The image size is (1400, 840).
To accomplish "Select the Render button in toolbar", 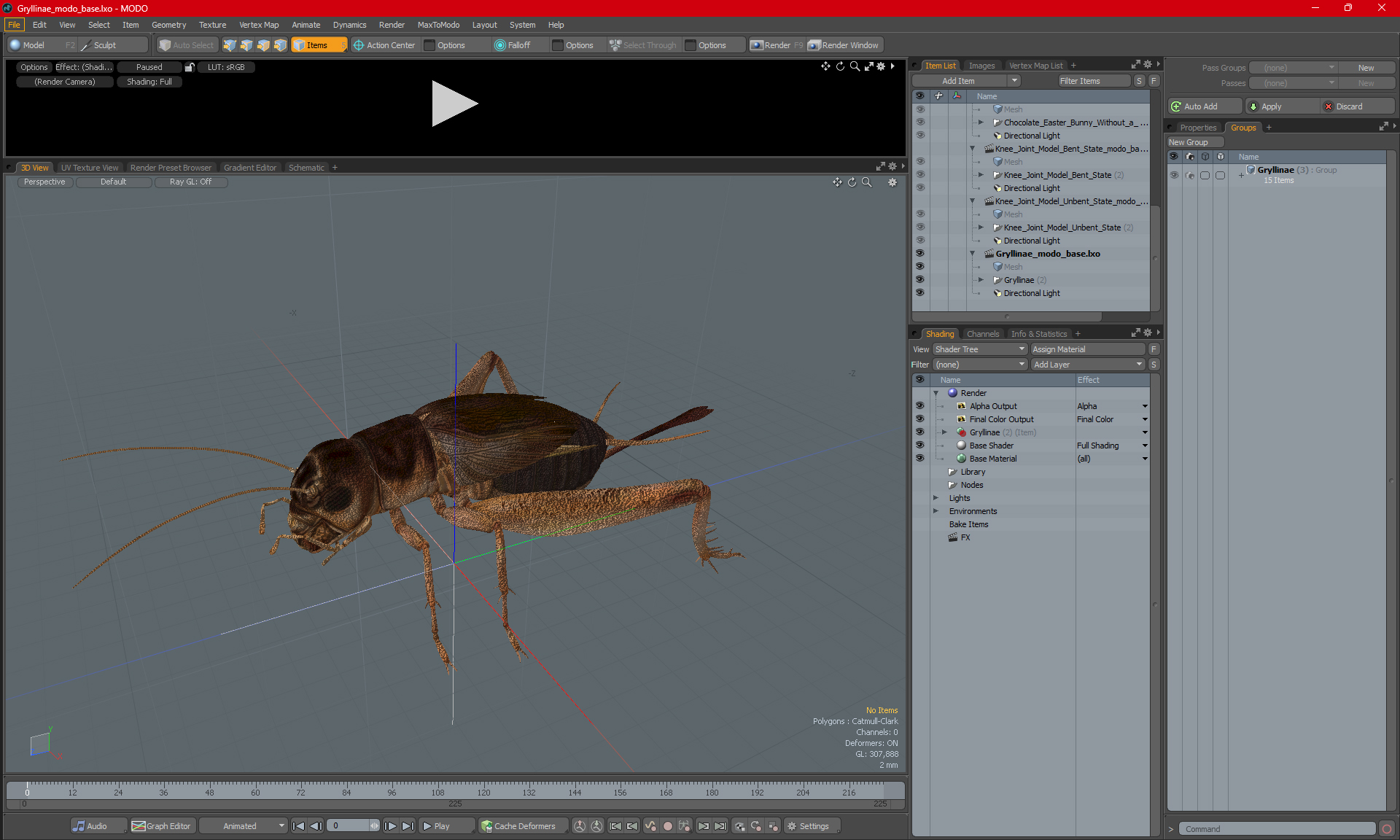I will [779, 45].
